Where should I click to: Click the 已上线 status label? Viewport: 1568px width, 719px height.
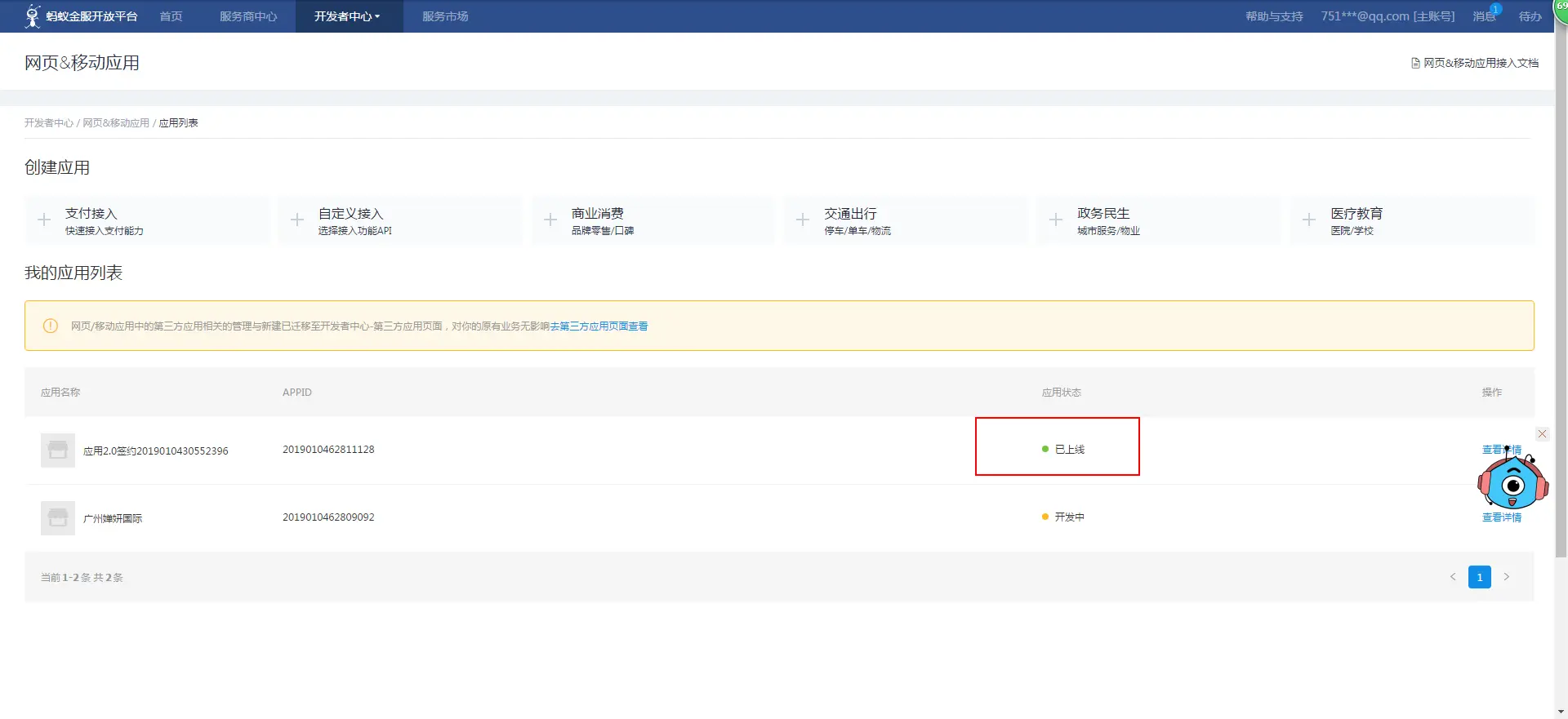pyautogui.click(x=1069, y=450)
